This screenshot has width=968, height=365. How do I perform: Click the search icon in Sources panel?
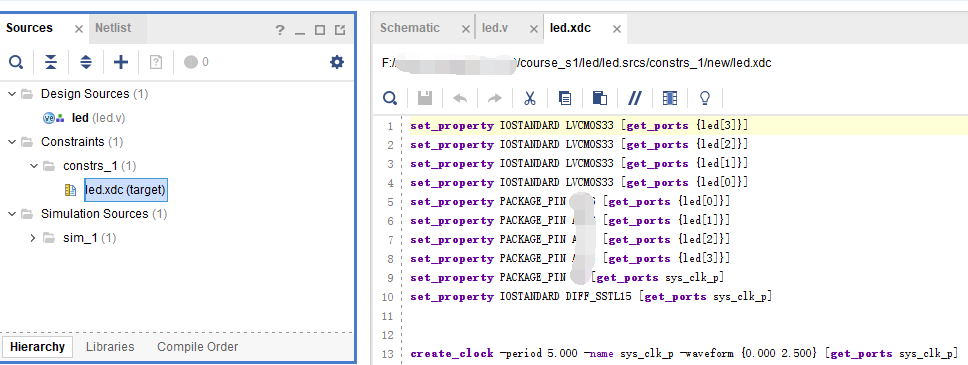click(16, 62)
